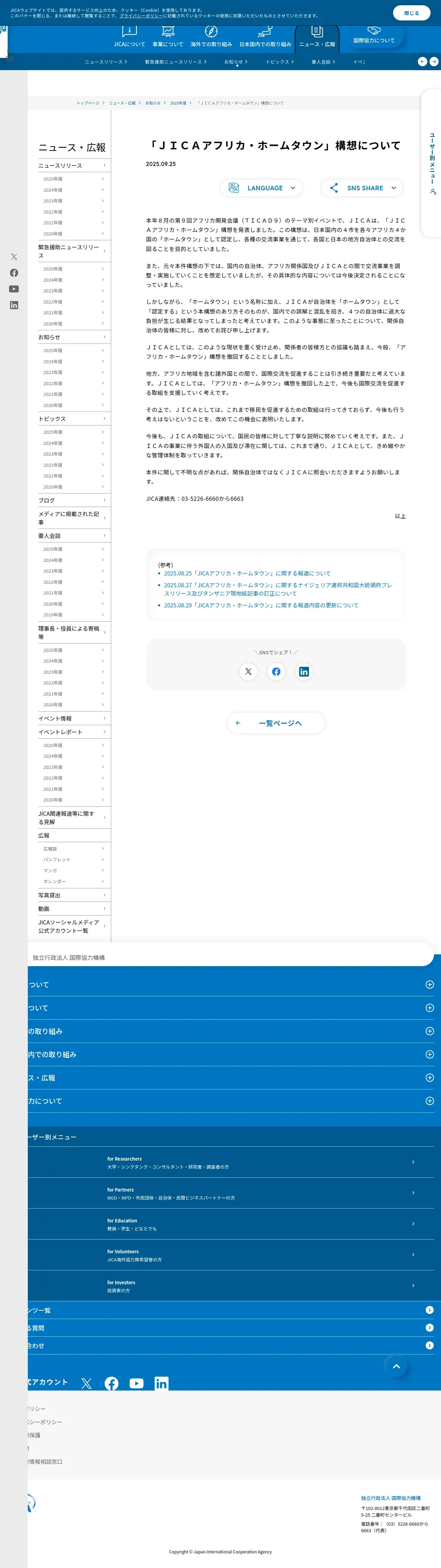Open the 事業について top menu
Image resolution: width=441 pixels, height=1568 pixels.
tap(168, 36)
